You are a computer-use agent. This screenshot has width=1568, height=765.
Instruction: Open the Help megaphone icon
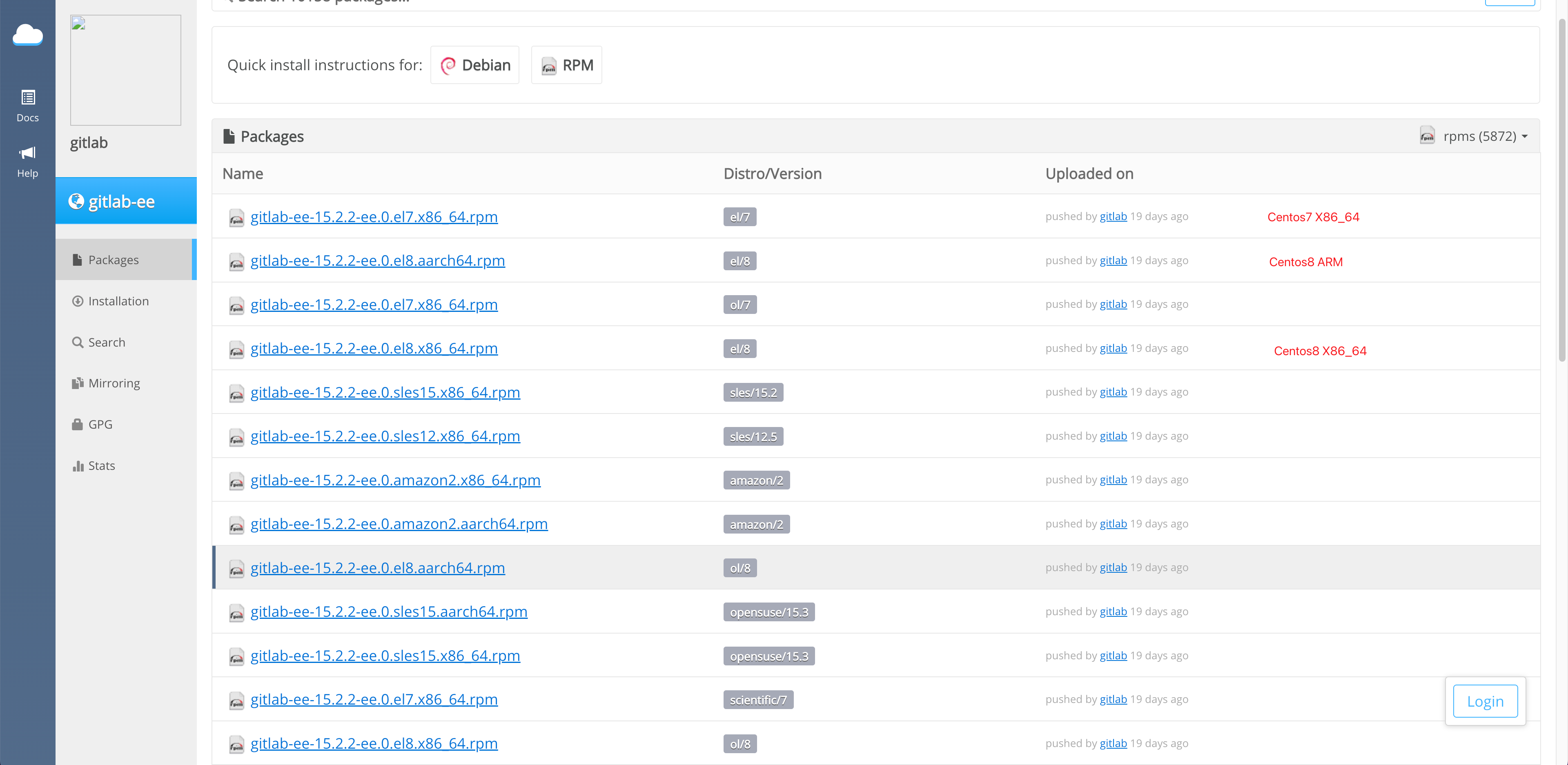27,162
